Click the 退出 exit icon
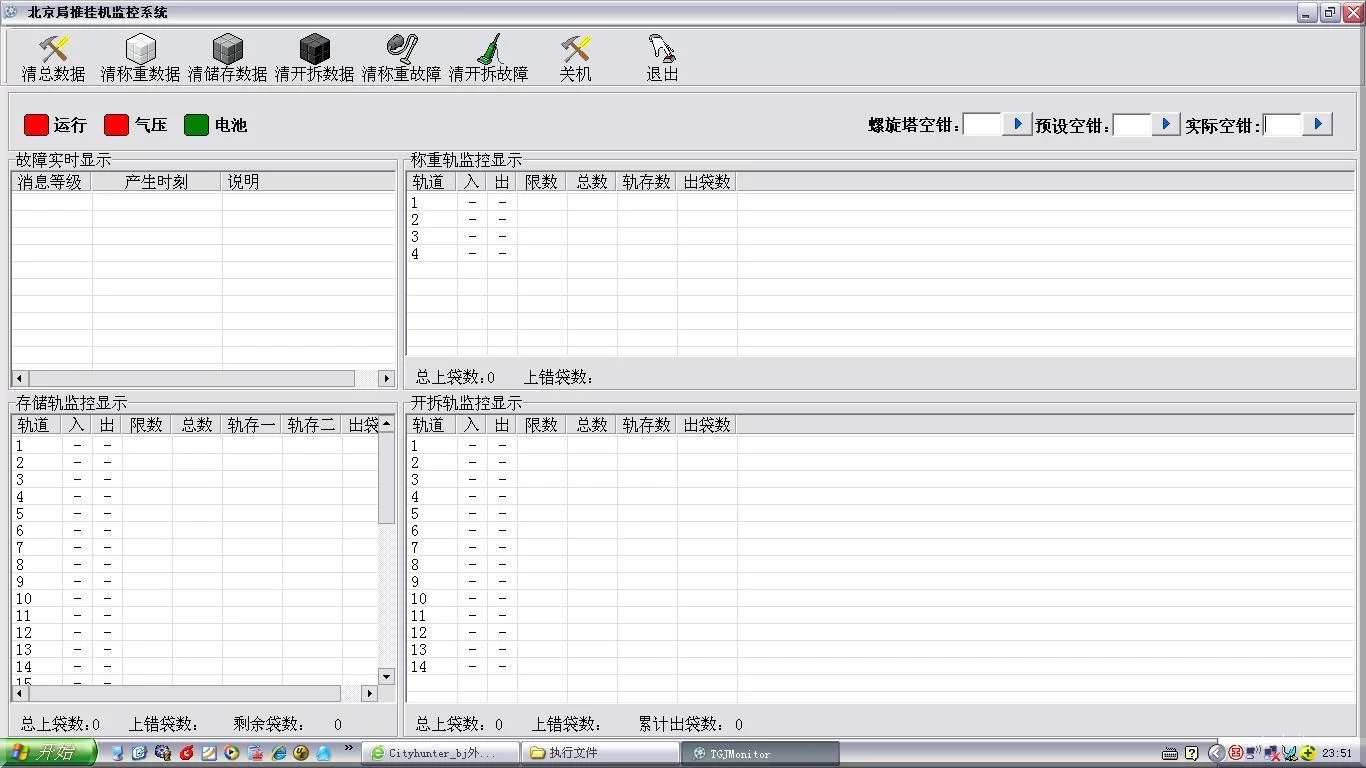This screenshot has height=768, width=1366. [662, 48]
